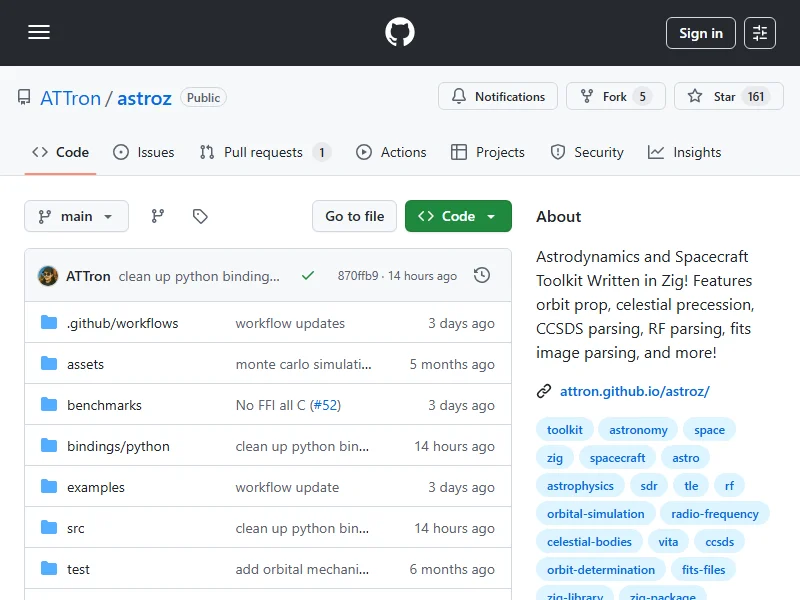Image resolution: width=800 pixels, height=600 pixels.
Task: Go to the Insights tab
Action: pos(685,152)
